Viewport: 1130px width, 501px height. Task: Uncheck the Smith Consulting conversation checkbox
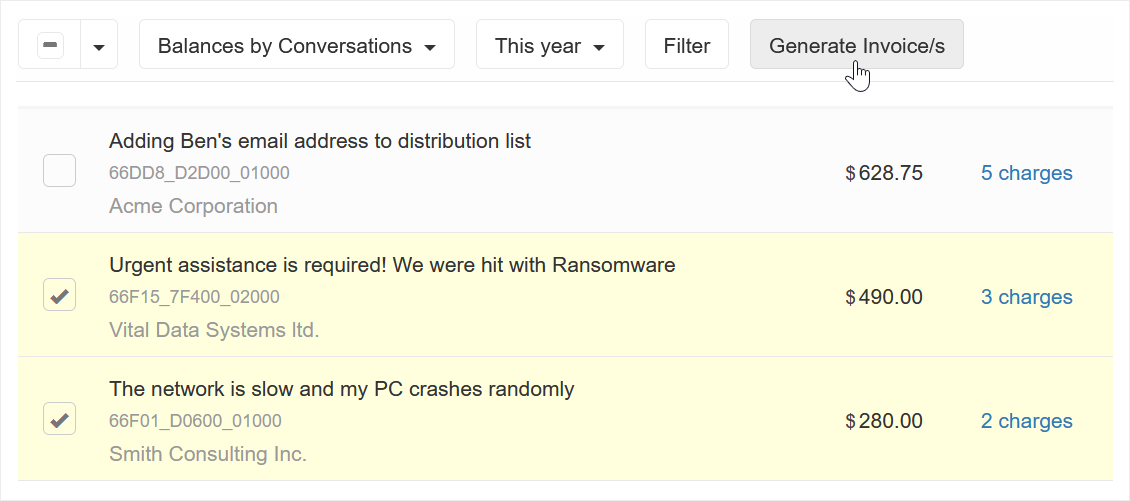click(x=60, y=420)
